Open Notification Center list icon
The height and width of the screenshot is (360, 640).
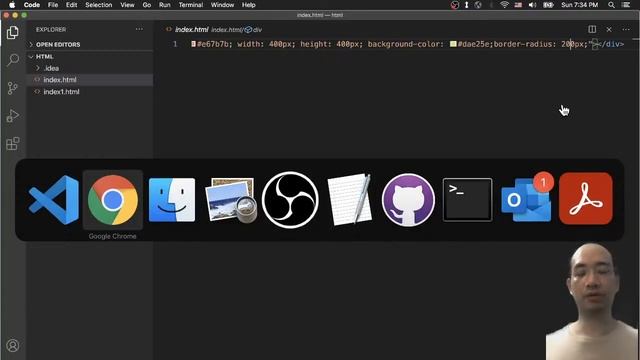click(x=626, y=5)
